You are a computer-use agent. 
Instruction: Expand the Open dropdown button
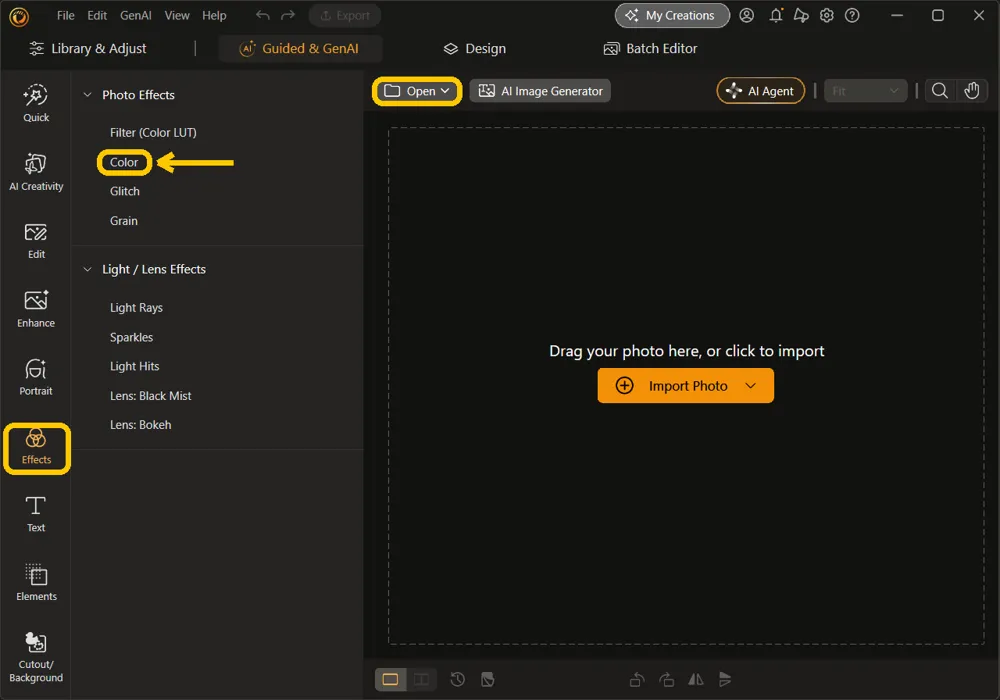pos(417,91)
